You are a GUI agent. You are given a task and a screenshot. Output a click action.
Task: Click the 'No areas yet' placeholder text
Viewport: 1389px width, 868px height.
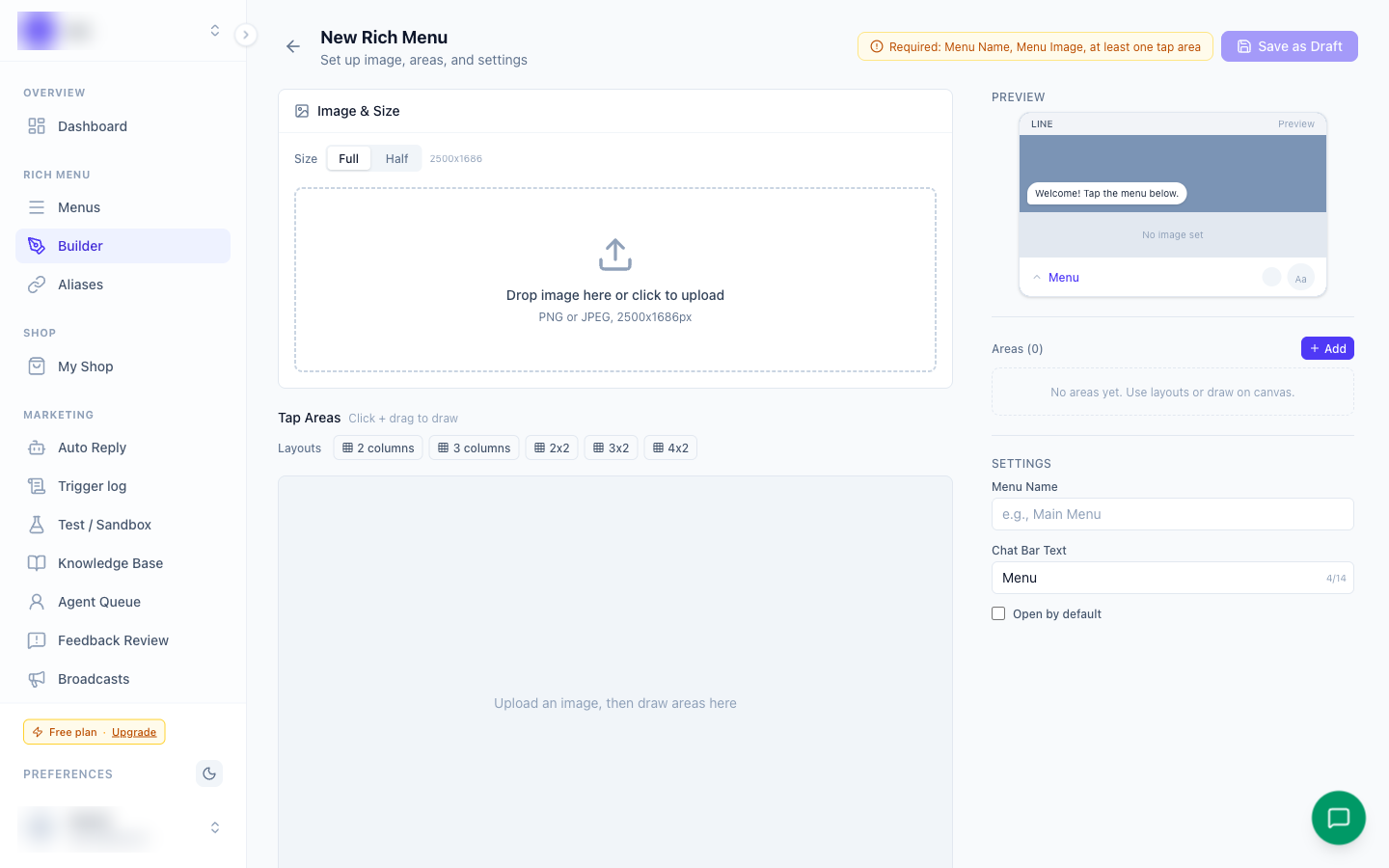(x=1173, y=393)
